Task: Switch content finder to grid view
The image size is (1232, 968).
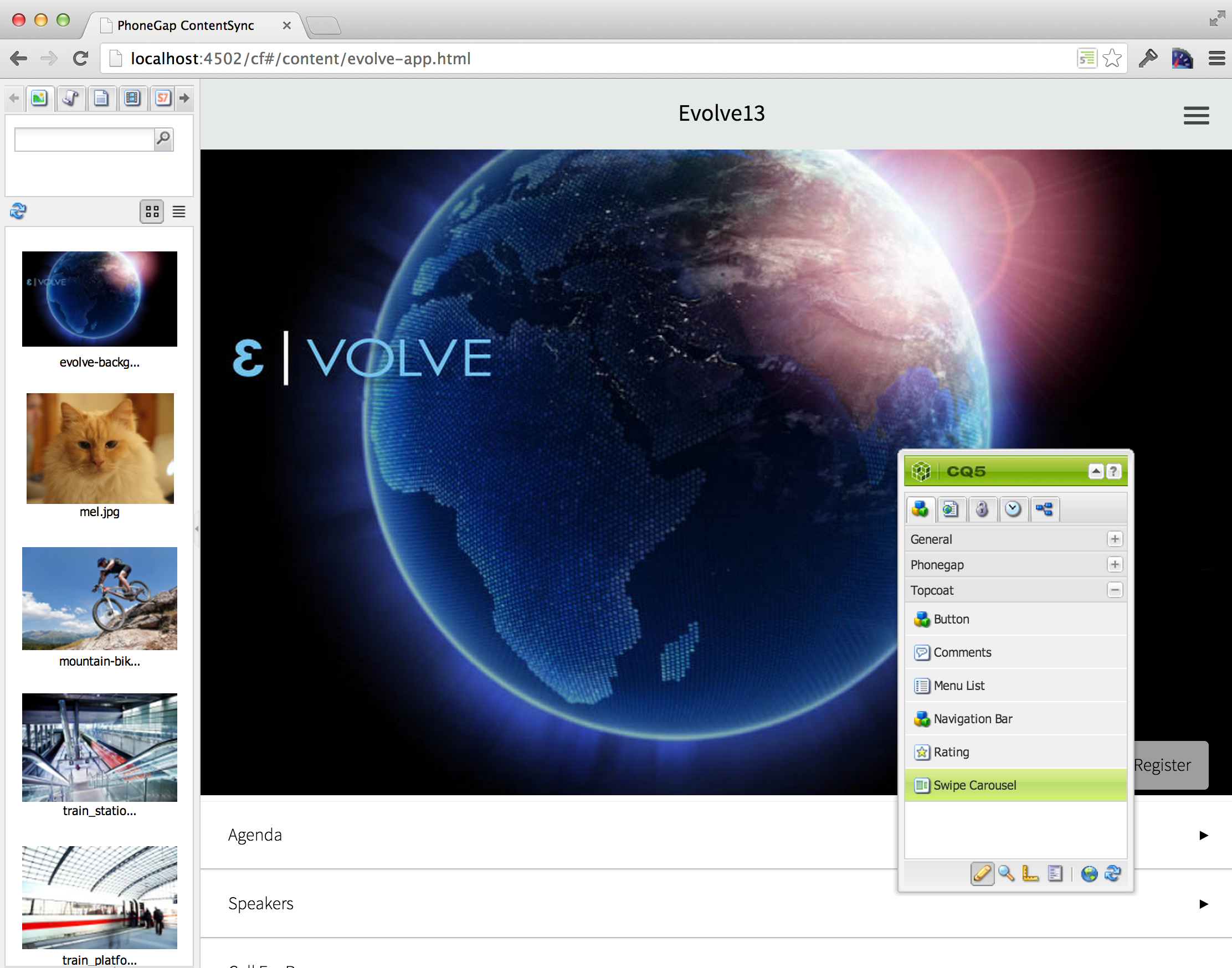Action: point(152,212)
